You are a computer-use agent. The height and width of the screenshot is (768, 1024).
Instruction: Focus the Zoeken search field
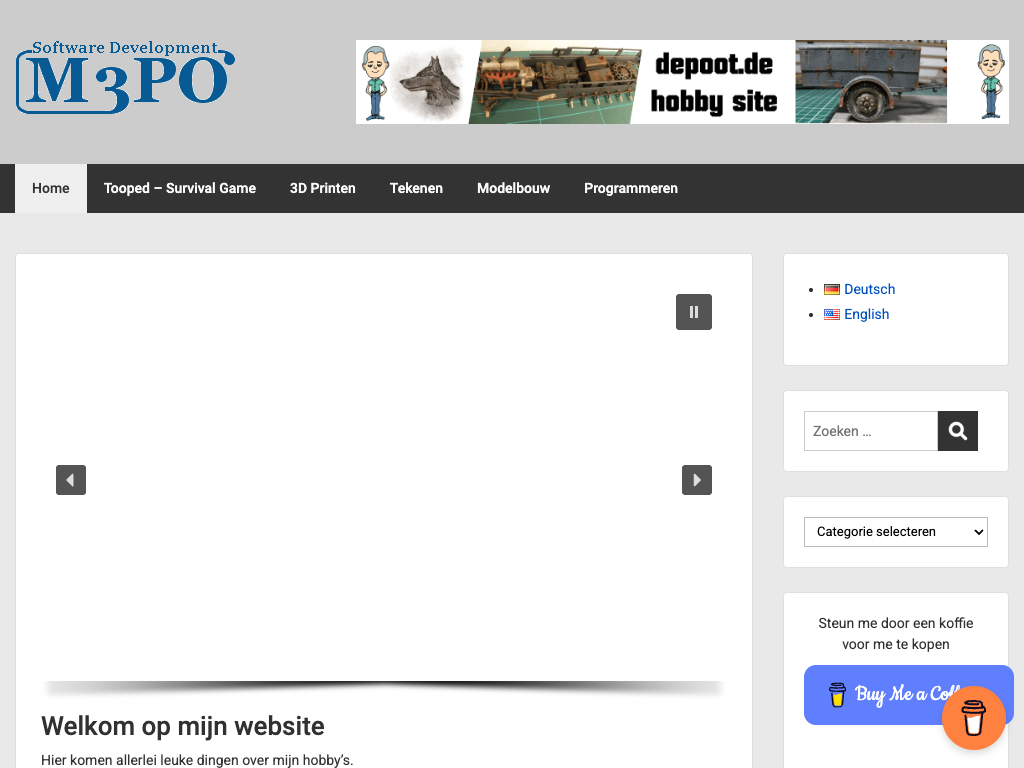871,431
